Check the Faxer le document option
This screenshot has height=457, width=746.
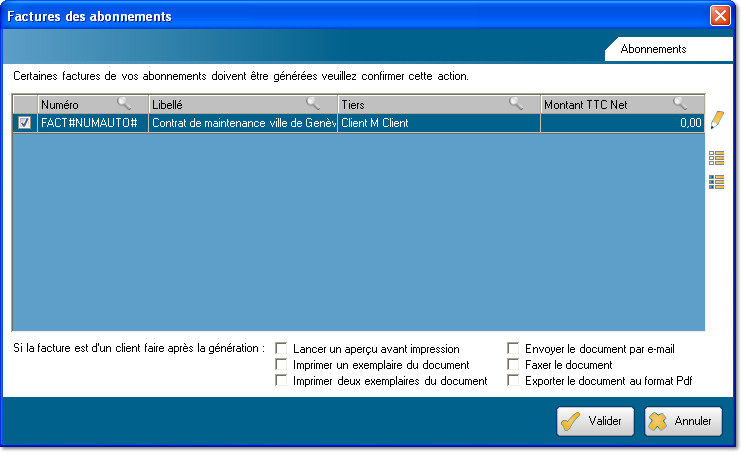(x=513, y=365)
